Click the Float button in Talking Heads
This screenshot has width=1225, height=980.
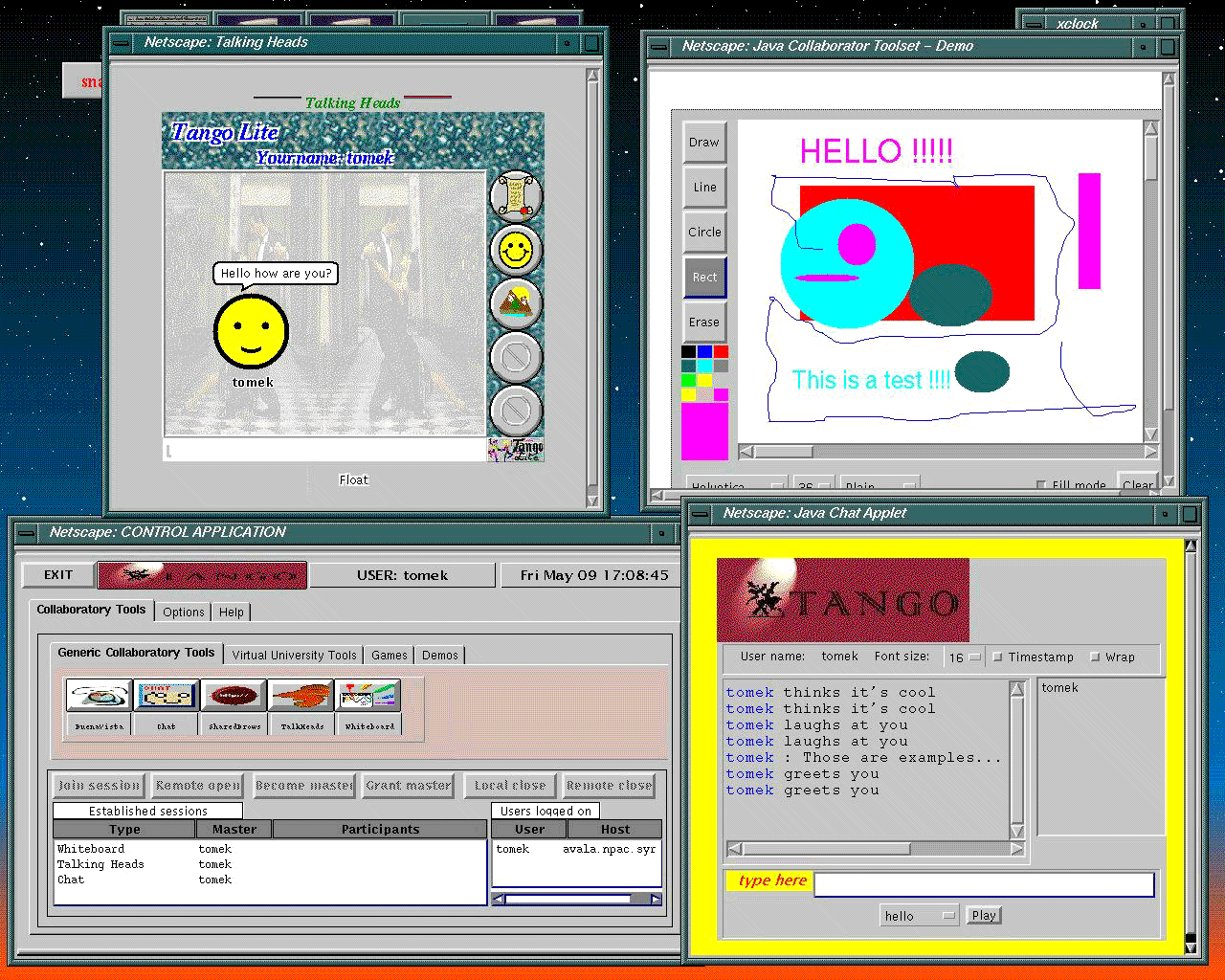[353, 480]
